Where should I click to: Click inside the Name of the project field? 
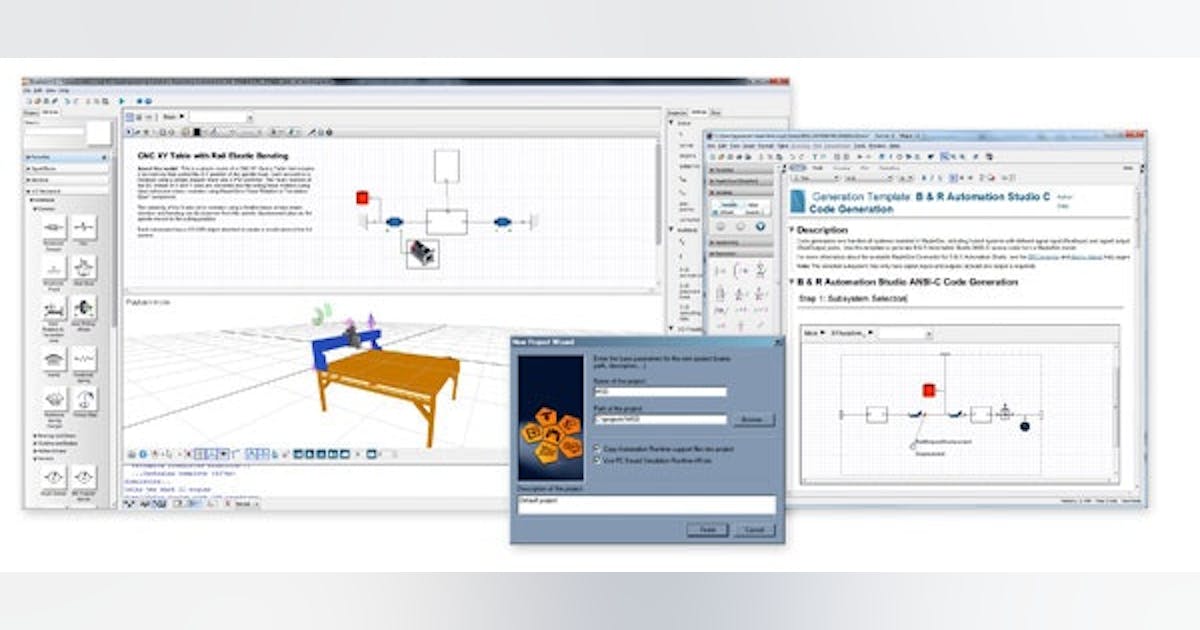pyautogui.click(x=659, y=391)
